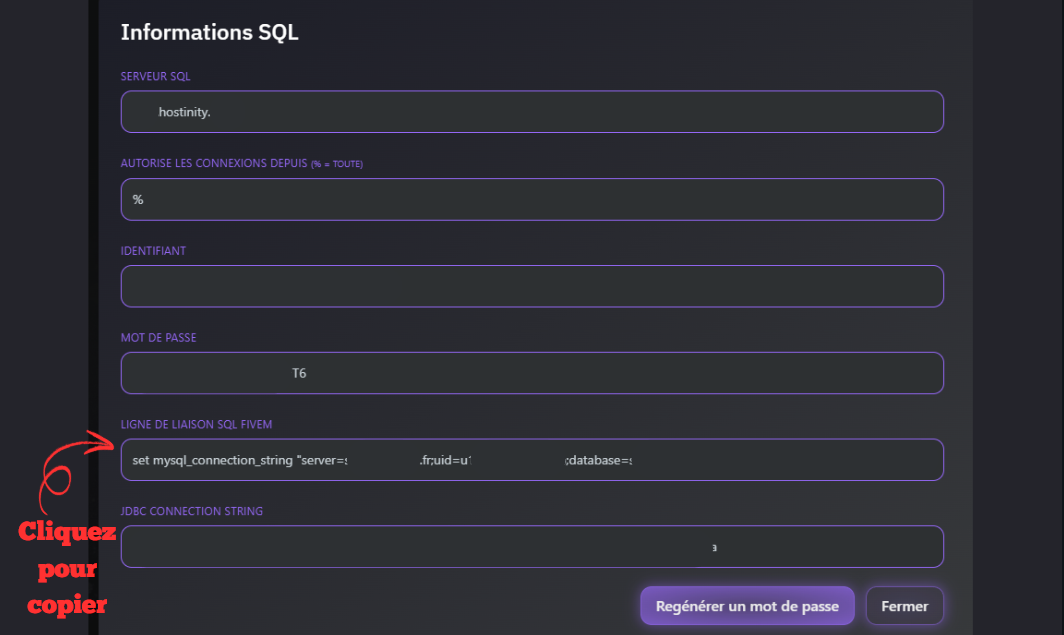
Task: Copy the FiveM mysql_connection_string line
Action: click(531, 460)
